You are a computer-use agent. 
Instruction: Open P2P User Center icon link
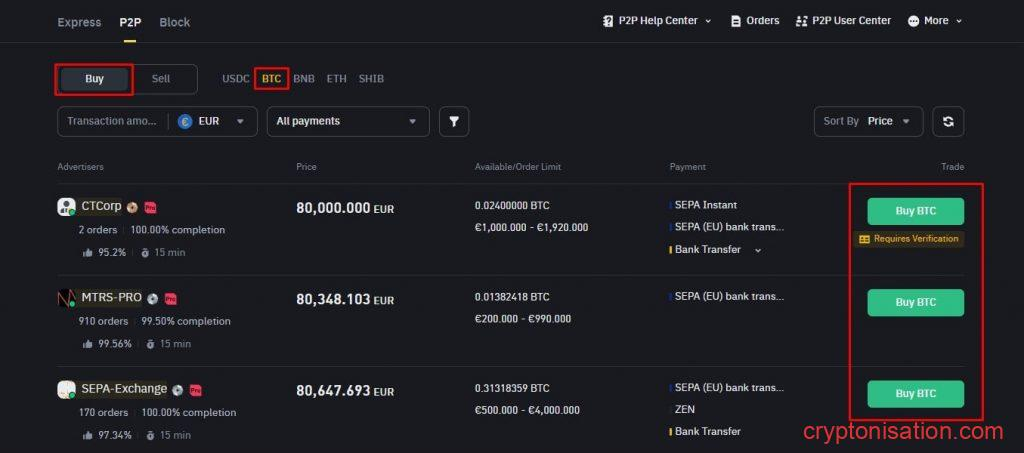[x=801, y=21]
